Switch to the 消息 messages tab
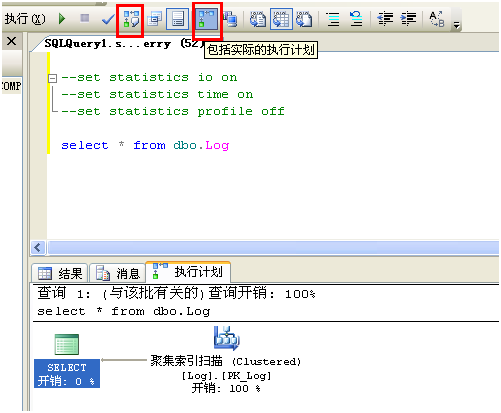This screenshot has height=413, width=501. tap(117, 273)
